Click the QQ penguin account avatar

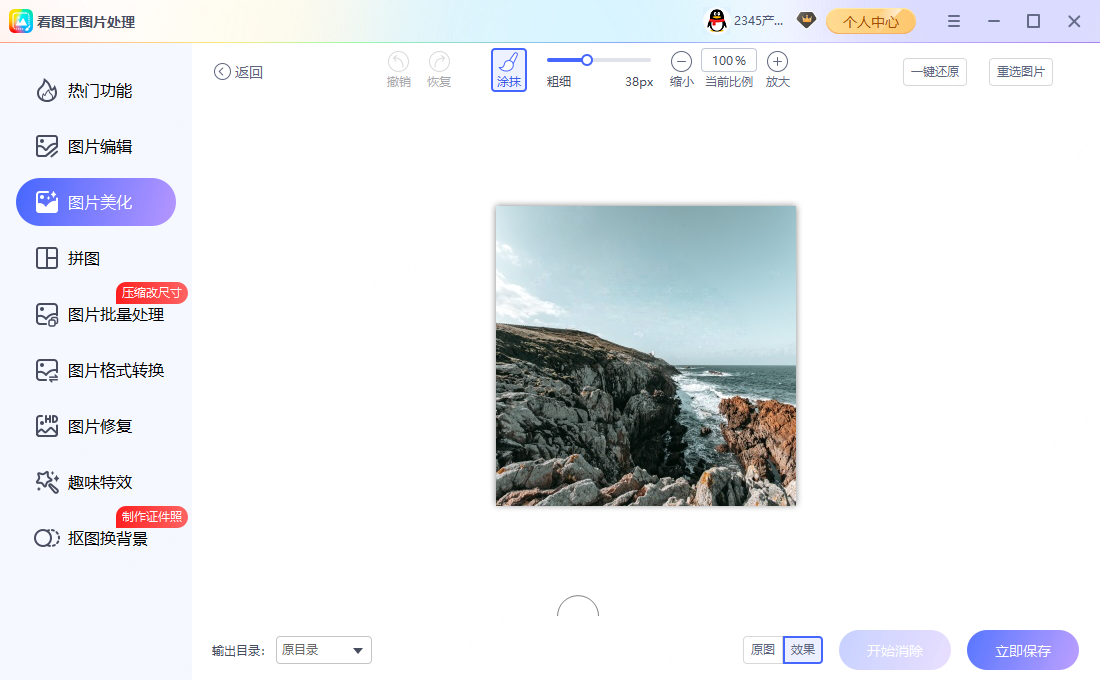click(716, 21)
